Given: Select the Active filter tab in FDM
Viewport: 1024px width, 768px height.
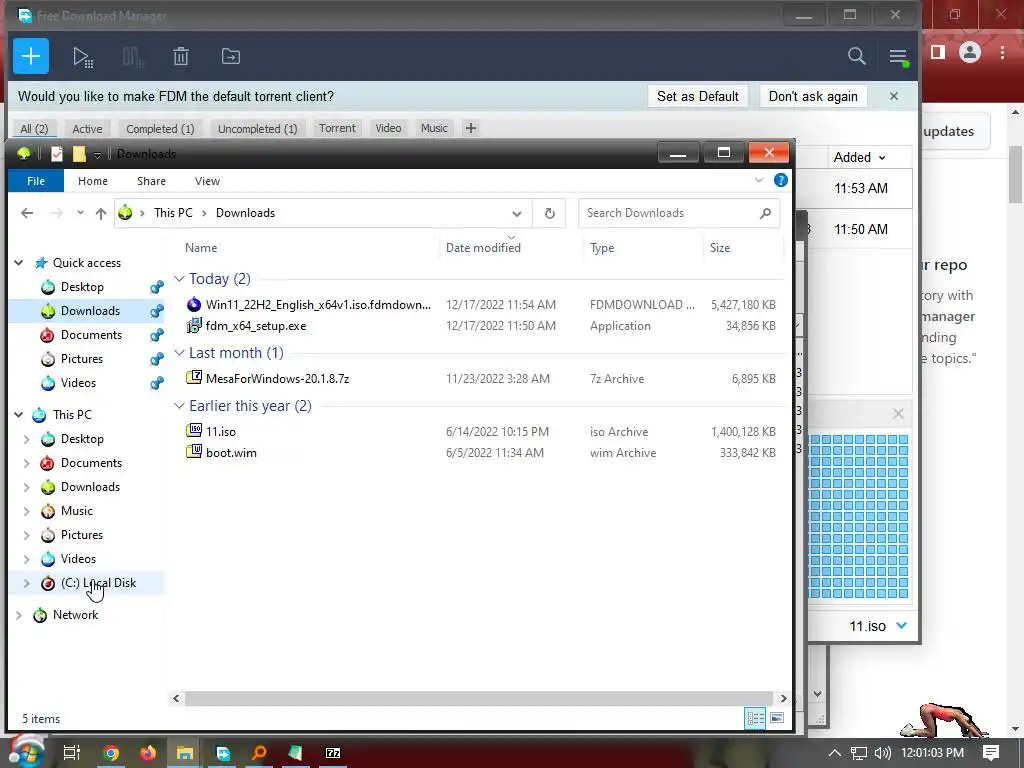Looking at the screenshot, I should click(87, 129).
